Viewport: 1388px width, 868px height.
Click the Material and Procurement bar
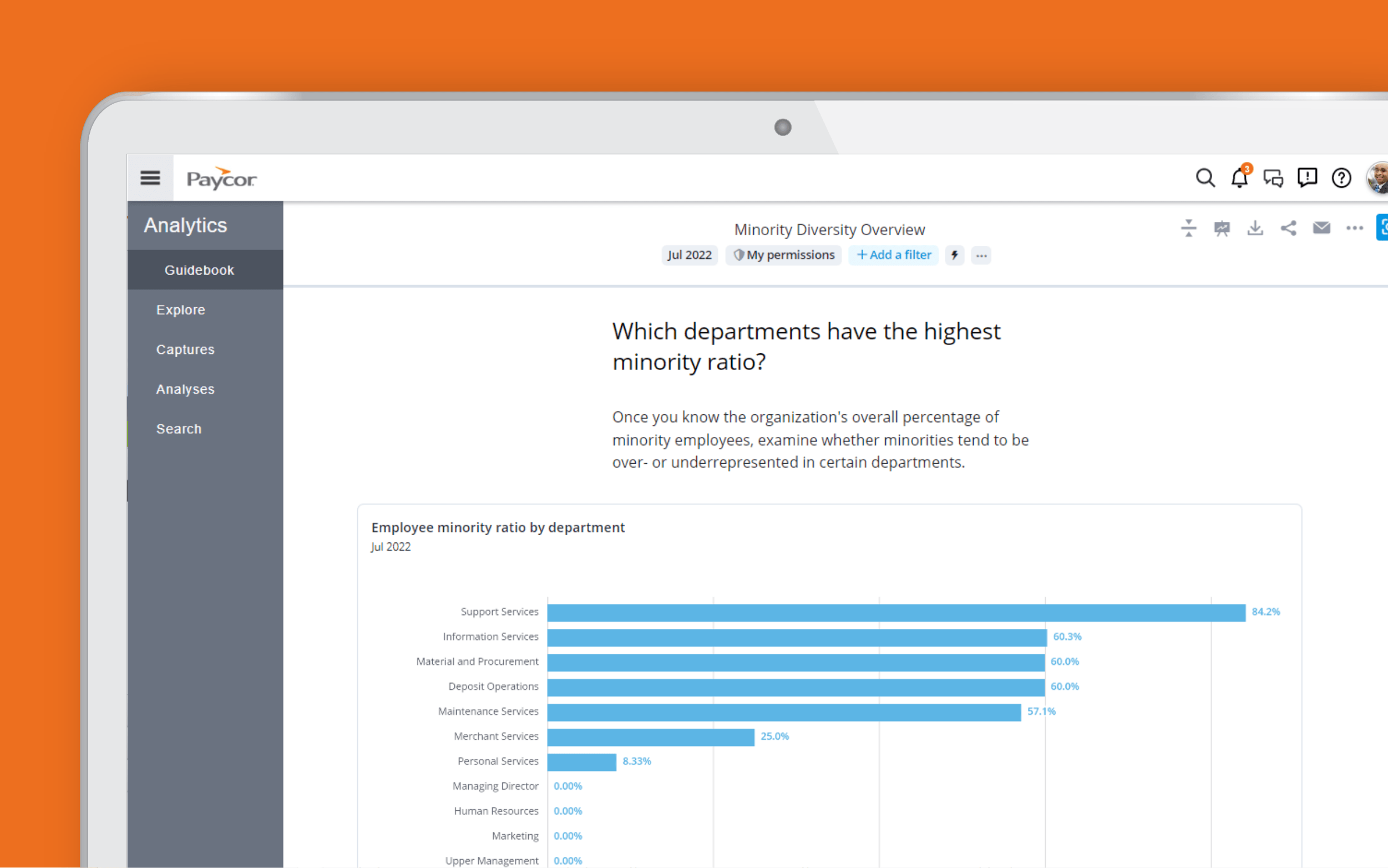(x=796, y=662)
